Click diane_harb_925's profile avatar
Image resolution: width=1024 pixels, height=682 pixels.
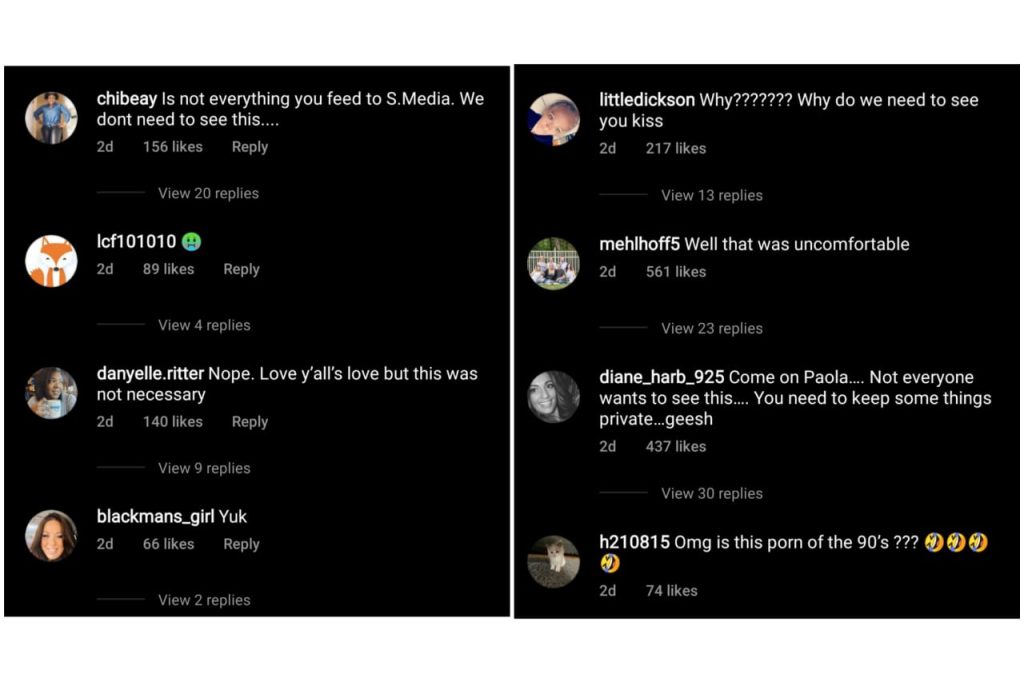click(x=554, y=397)
